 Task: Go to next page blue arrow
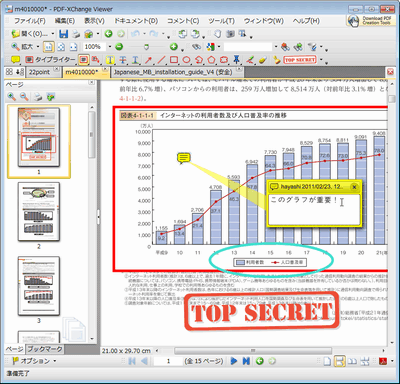[x=234, y=361]
